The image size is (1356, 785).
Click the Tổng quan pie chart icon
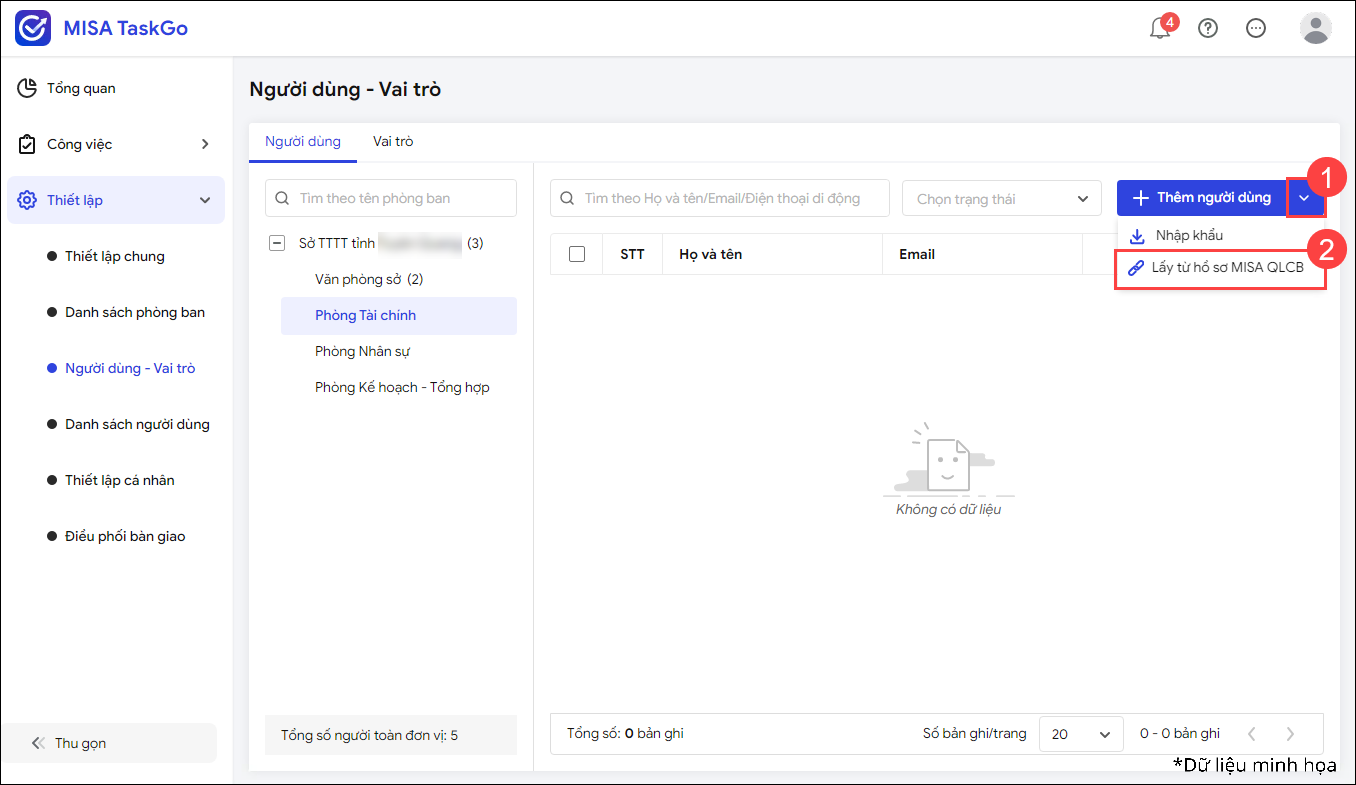27,88
